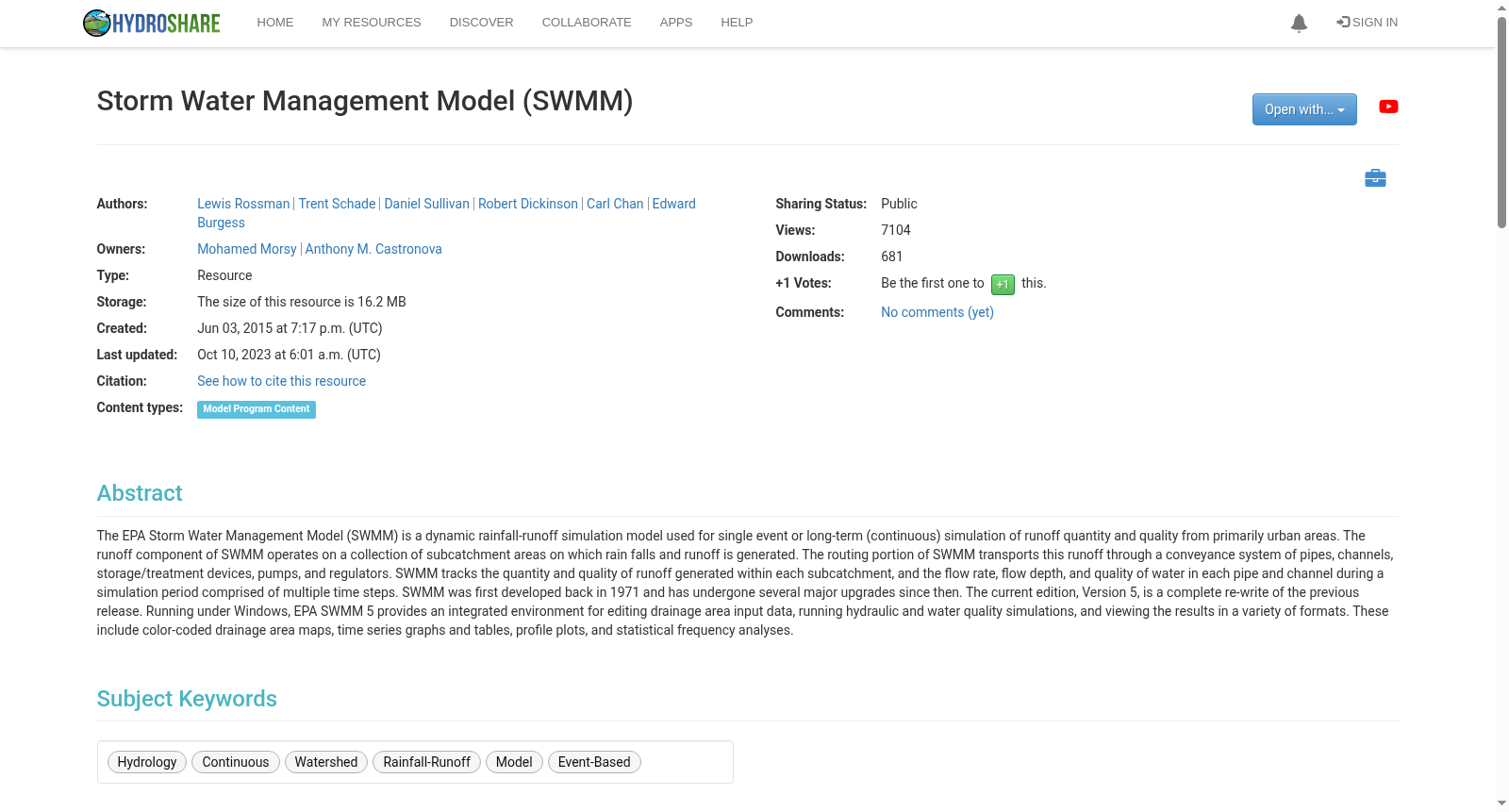View owner Anthony M. Castronova
Viewport: 1509px width, 812px height.
click(373, 249)
